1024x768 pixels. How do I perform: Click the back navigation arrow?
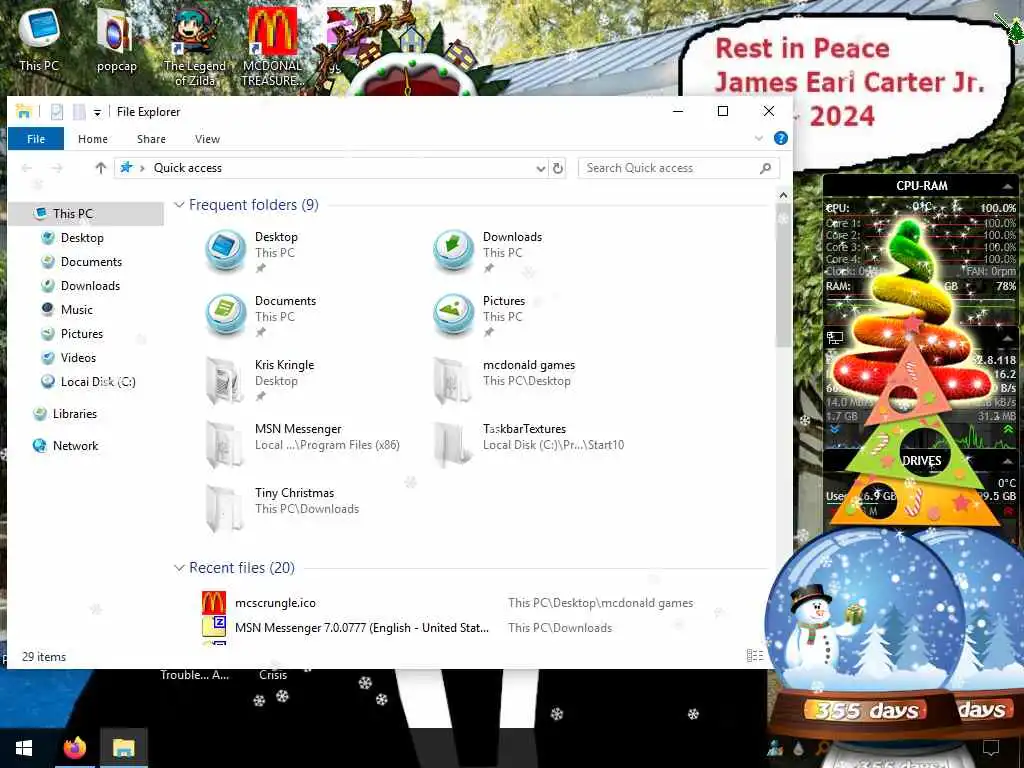[27, 168]
